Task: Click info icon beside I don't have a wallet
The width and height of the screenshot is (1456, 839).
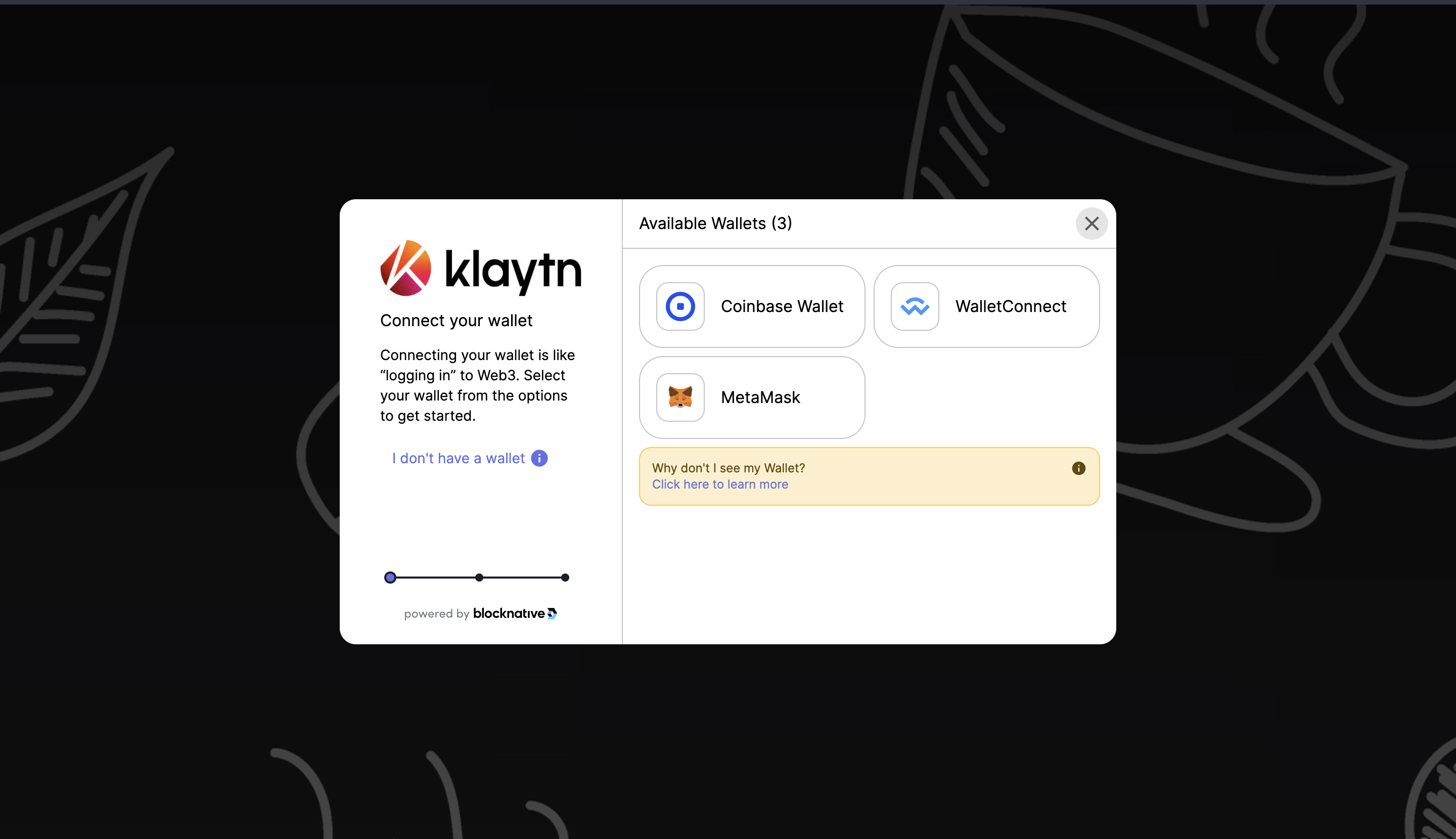Action: (x=539, y=458)
